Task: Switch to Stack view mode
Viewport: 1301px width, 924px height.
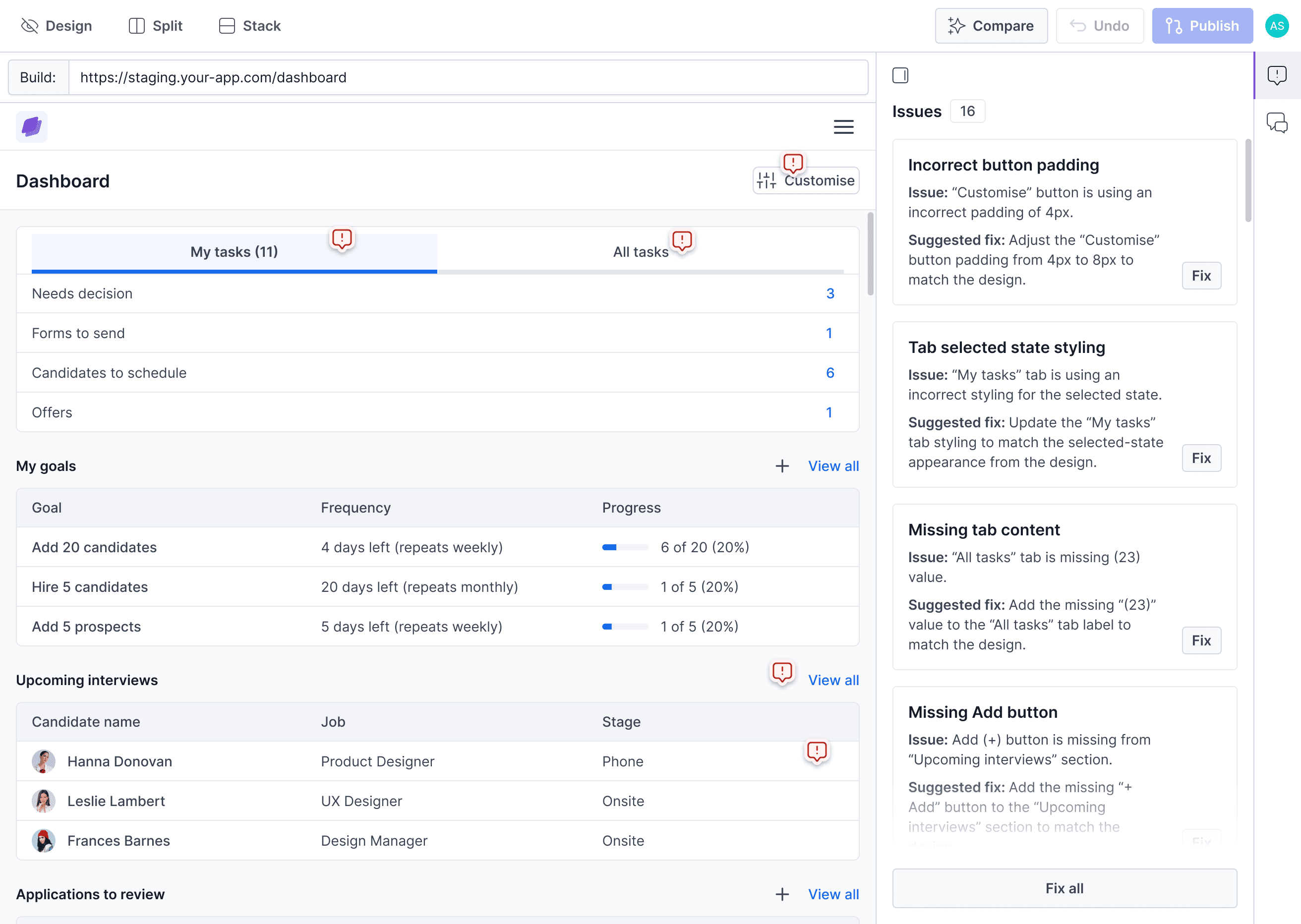Action: 250,26
